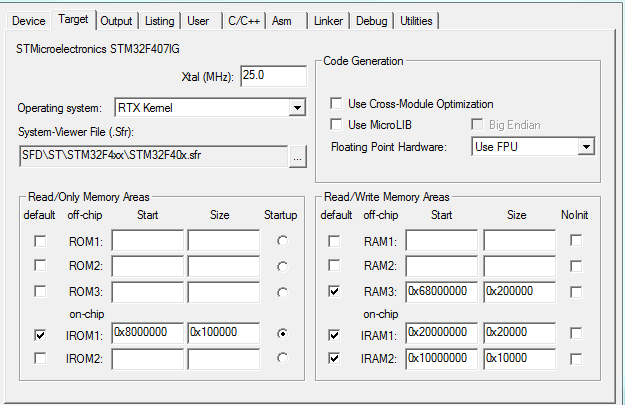Click the ROM3 Start field

pos(147,292)
